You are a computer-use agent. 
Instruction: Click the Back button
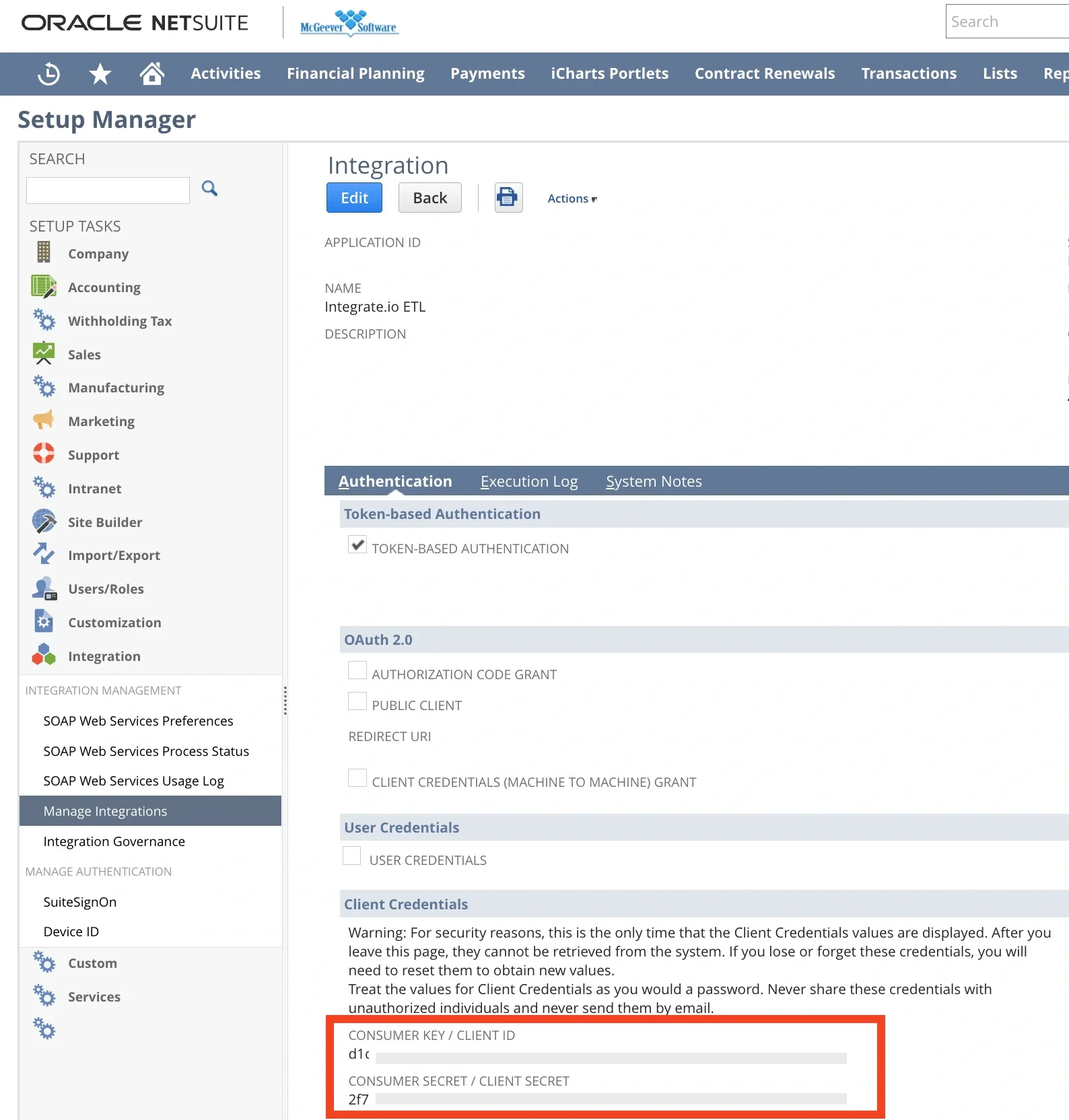pyautogui.click(x=429, y=197)
